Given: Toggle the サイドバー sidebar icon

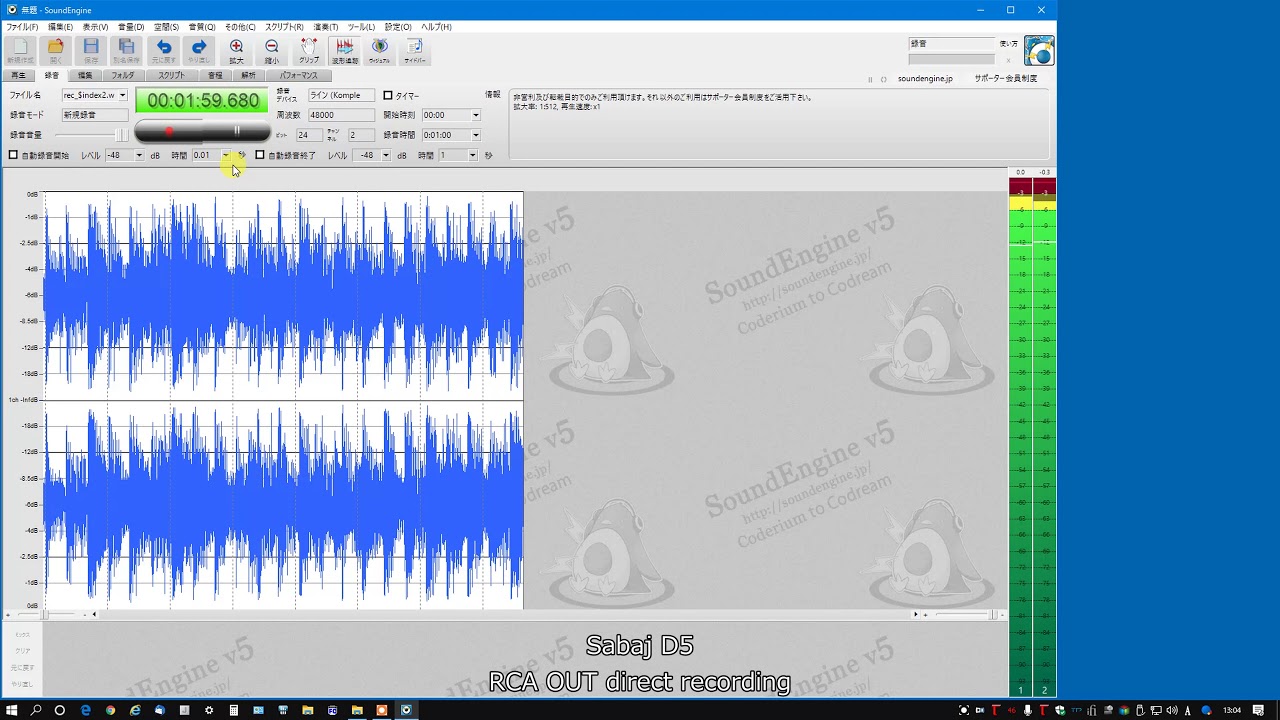Looking at the screenshot, I should click(415, 51).
